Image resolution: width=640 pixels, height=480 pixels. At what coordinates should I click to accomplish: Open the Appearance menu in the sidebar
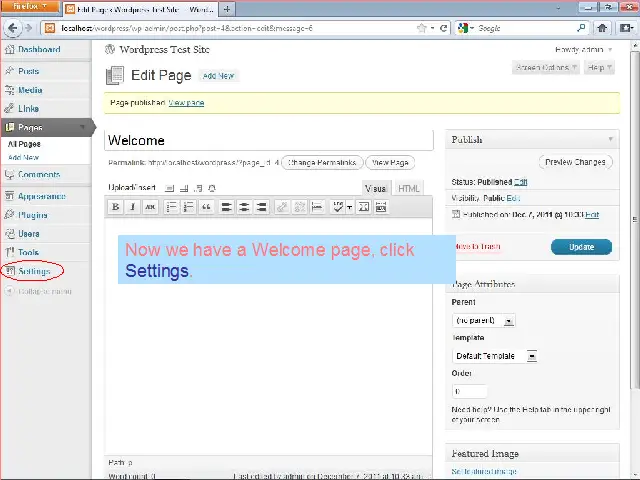[x=41, y=196]
